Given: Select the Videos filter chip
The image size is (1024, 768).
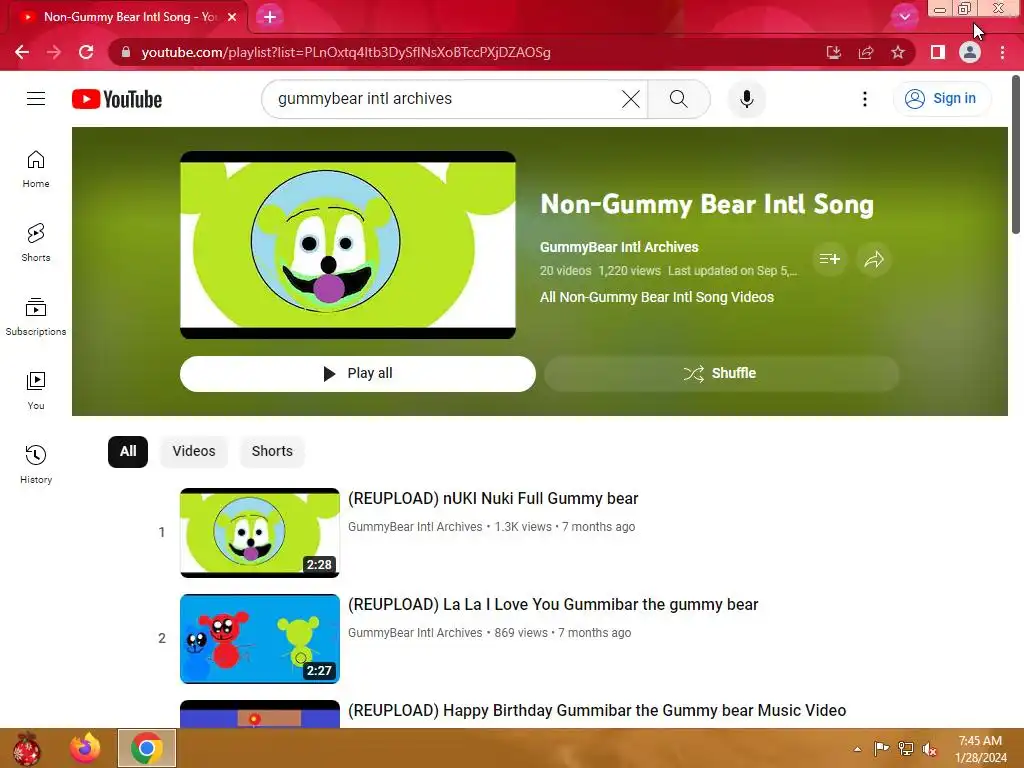Looking at the screenshot, I should [194, 451].
